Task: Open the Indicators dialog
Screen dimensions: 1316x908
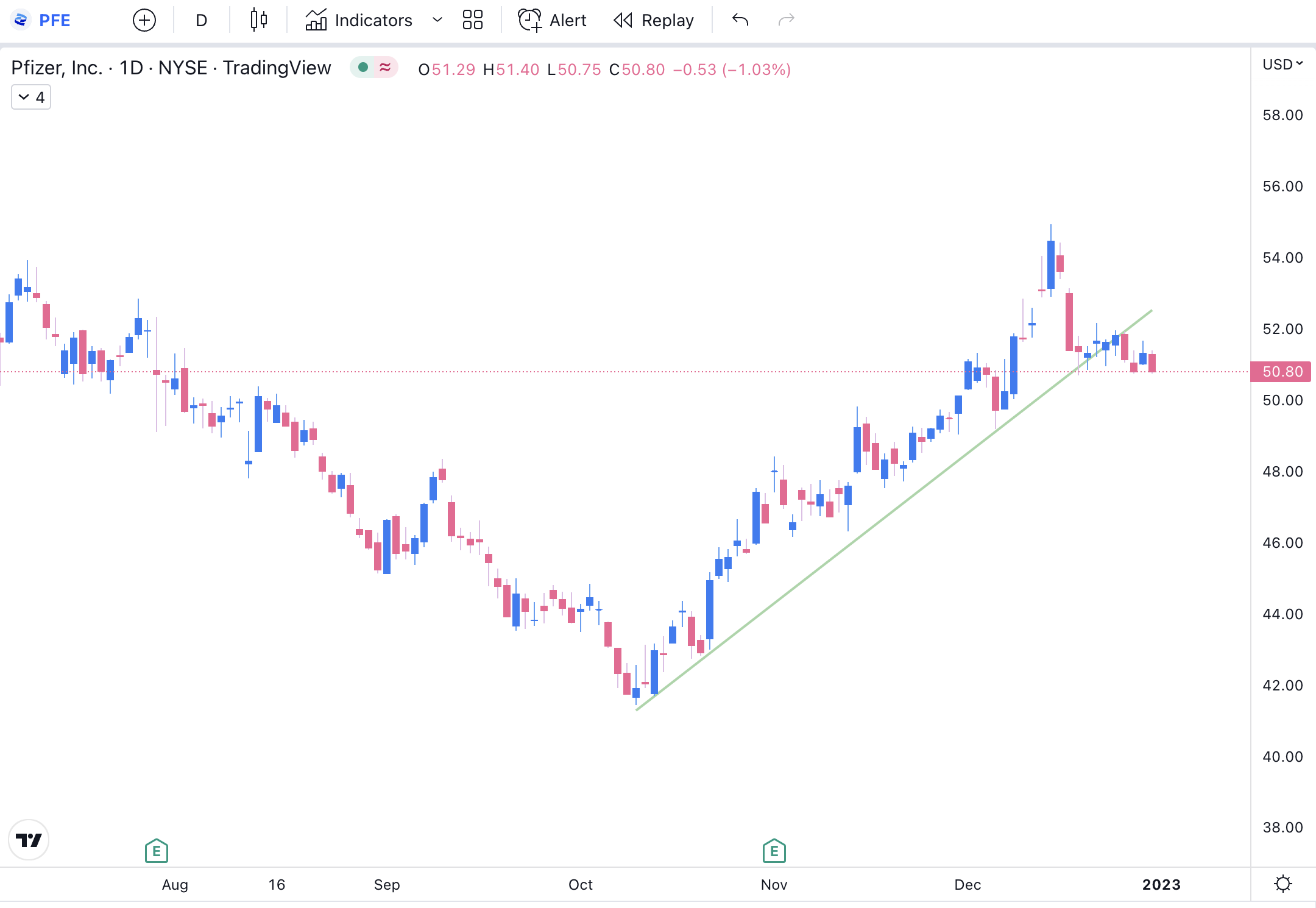Action: pos(359,20)
